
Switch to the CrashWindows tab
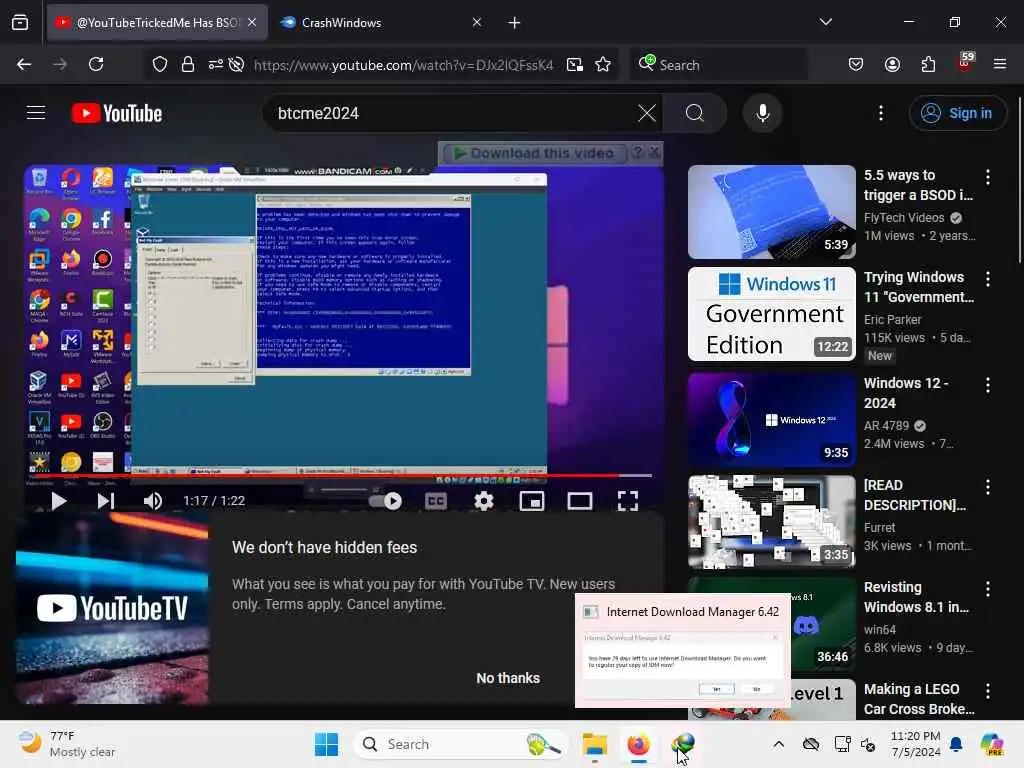click(378, 23)
